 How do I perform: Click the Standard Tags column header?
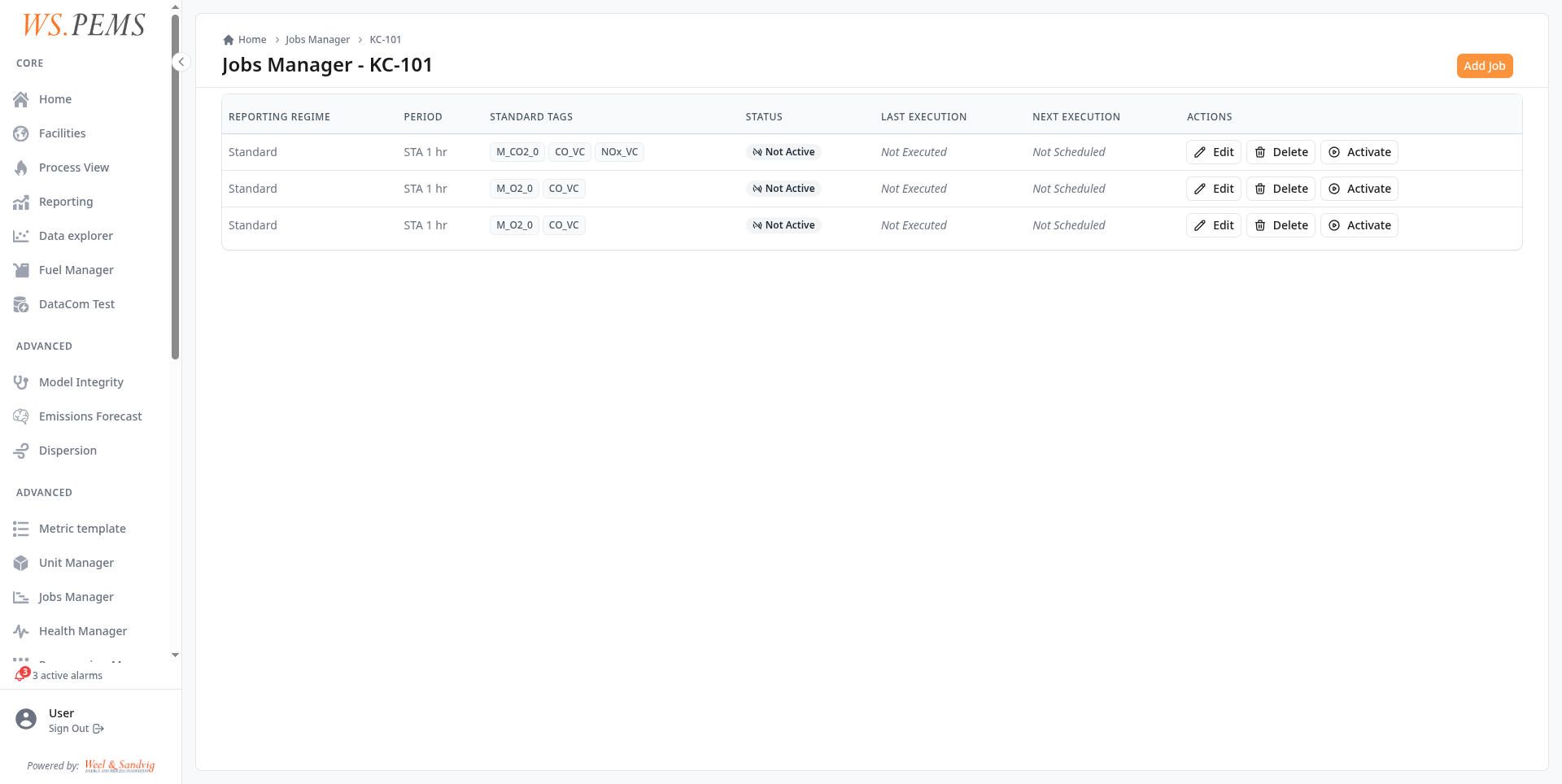coord(531,117)
